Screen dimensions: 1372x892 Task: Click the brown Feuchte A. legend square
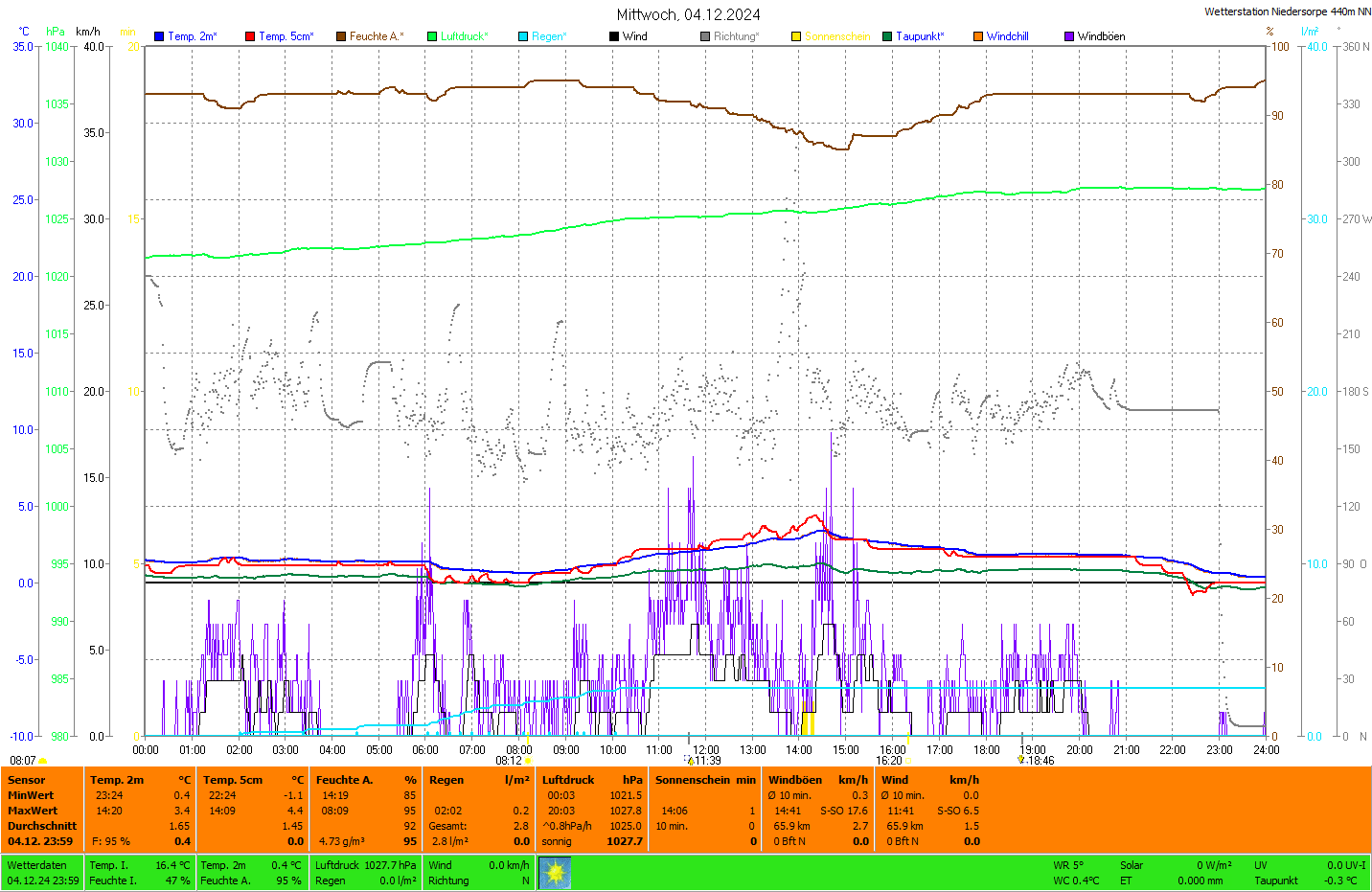(341, 36)
